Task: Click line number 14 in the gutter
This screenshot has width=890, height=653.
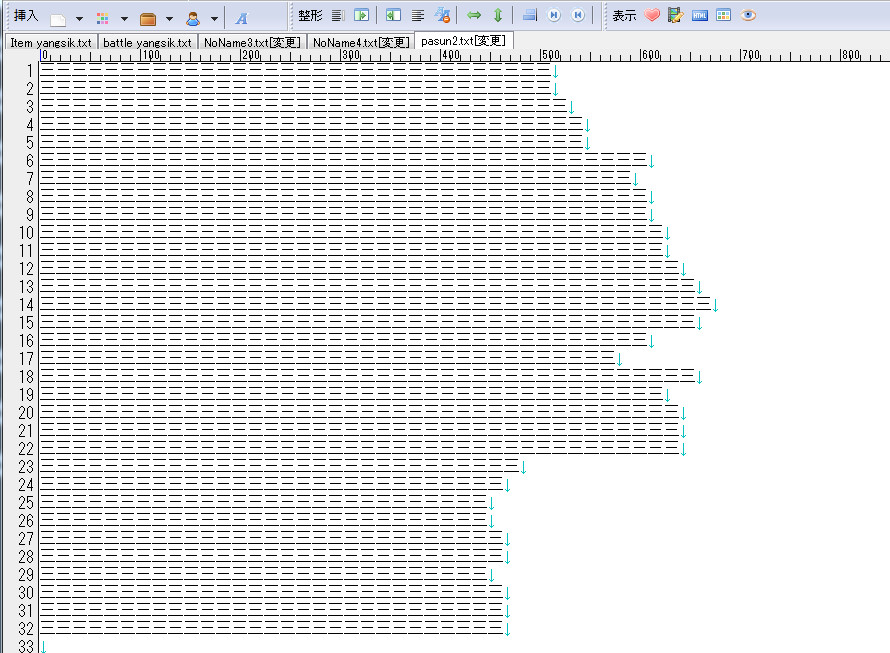Action: [25, 305]
